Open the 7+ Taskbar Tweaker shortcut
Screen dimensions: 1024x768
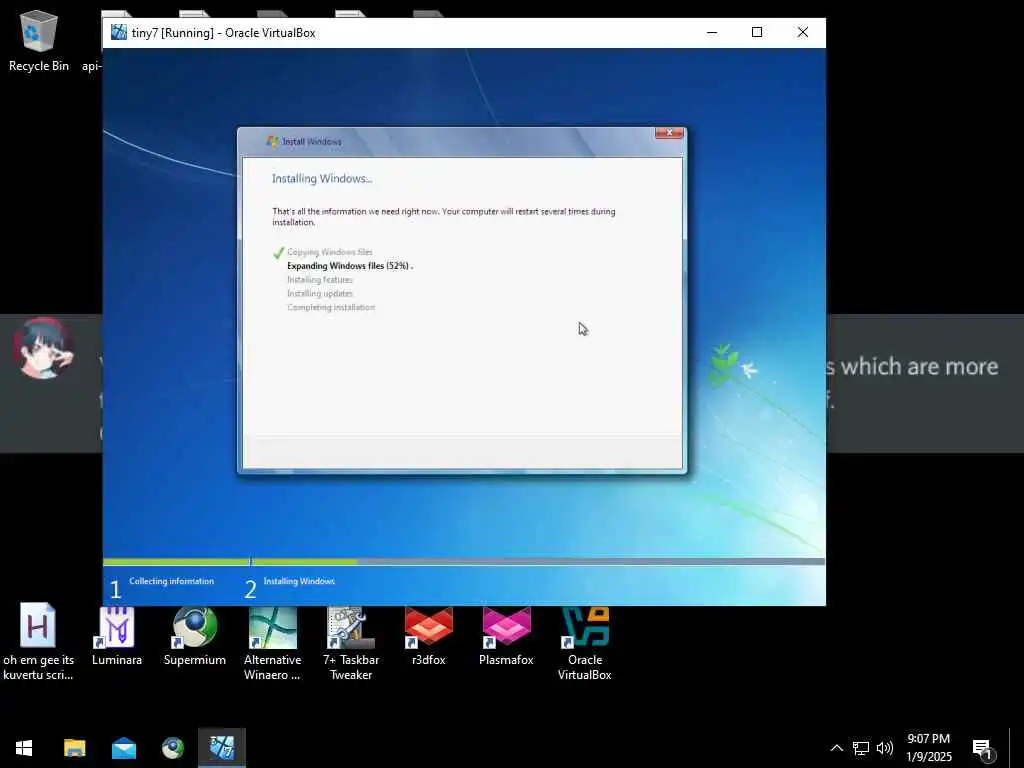351,643
